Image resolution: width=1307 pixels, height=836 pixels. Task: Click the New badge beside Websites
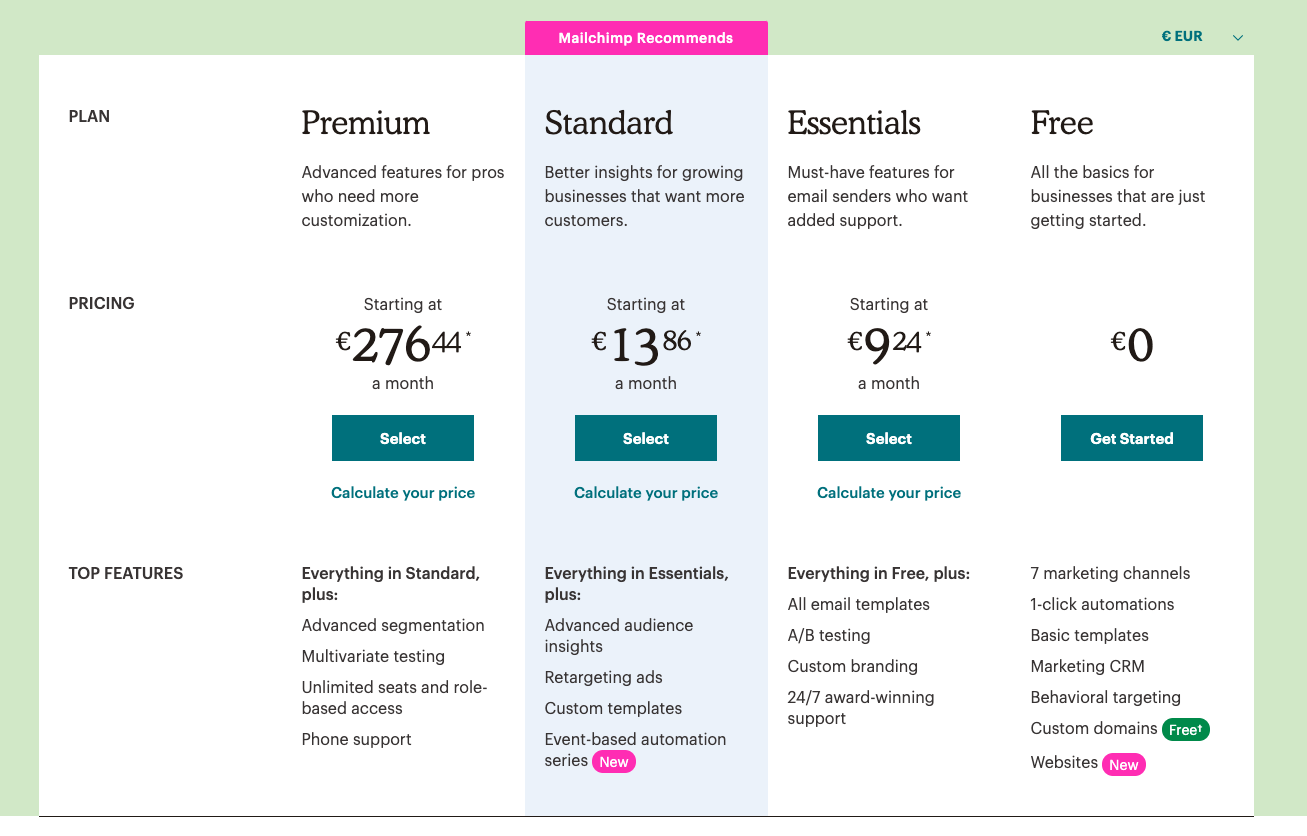point(1123,765)
